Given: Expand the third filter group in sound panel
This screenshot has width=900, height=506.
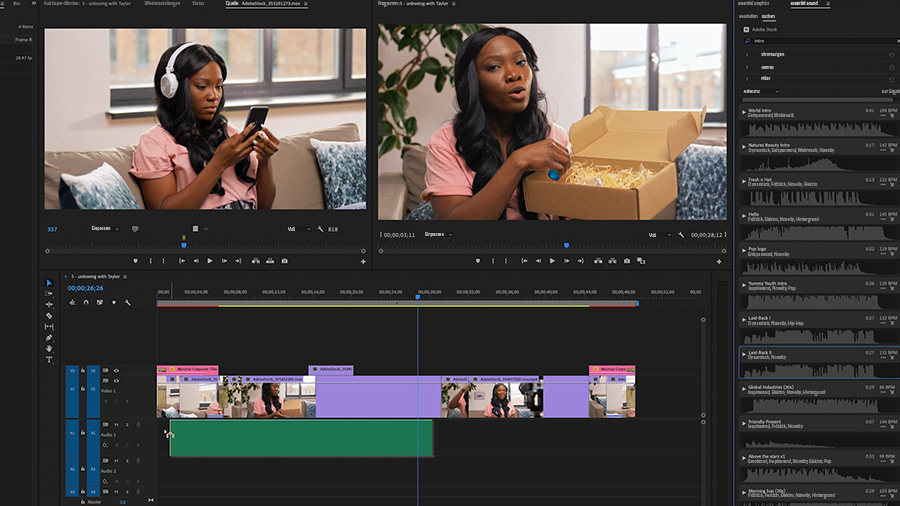Looking at the screenshot, I should [x=747, y=79].
